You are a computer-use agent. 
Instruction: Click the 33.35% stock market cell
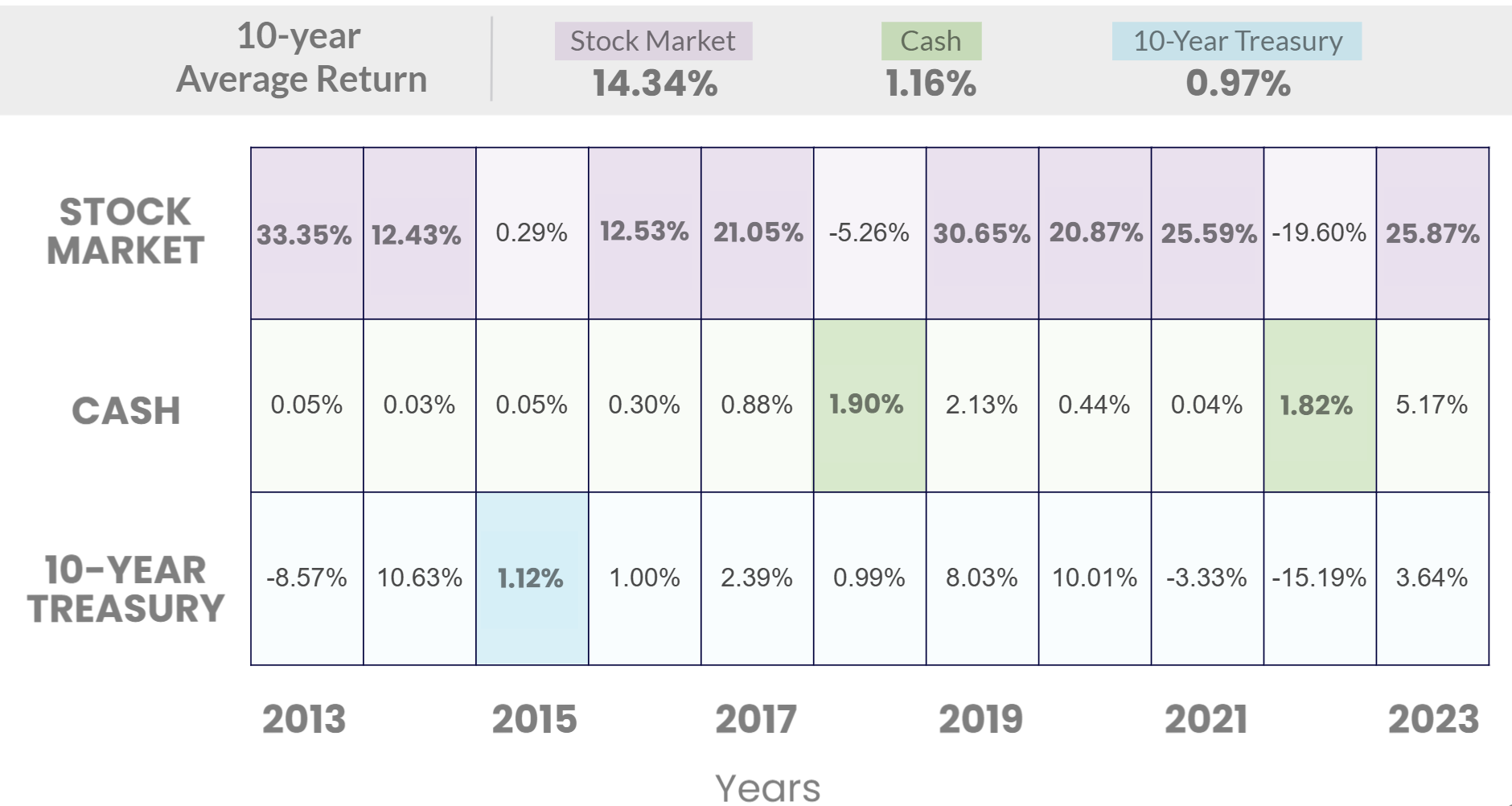click(304, 234)
